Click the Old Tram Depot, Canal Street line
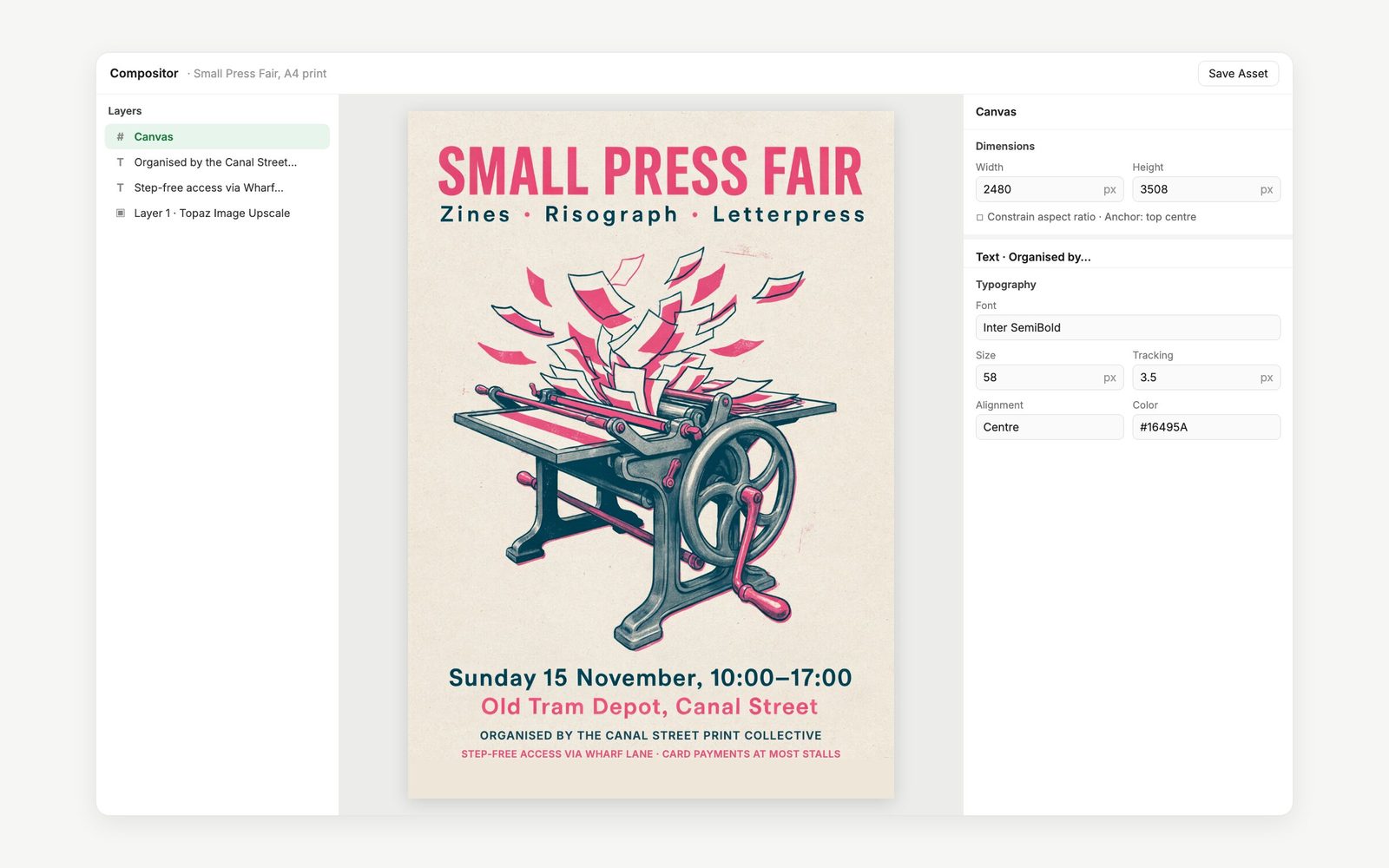 pyautogui.click(x=650, y=707)
